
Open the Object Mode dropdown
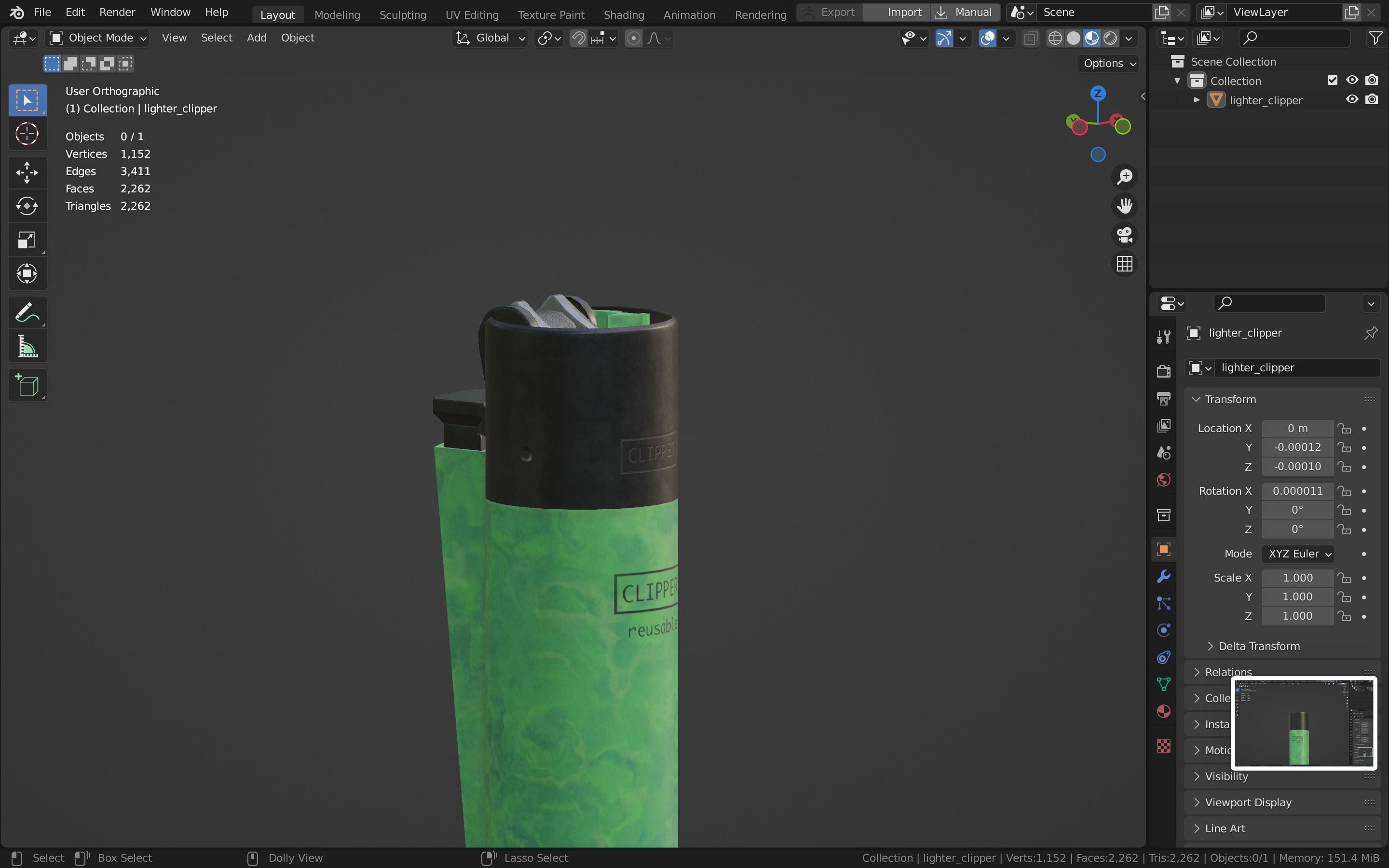[97, 39]
